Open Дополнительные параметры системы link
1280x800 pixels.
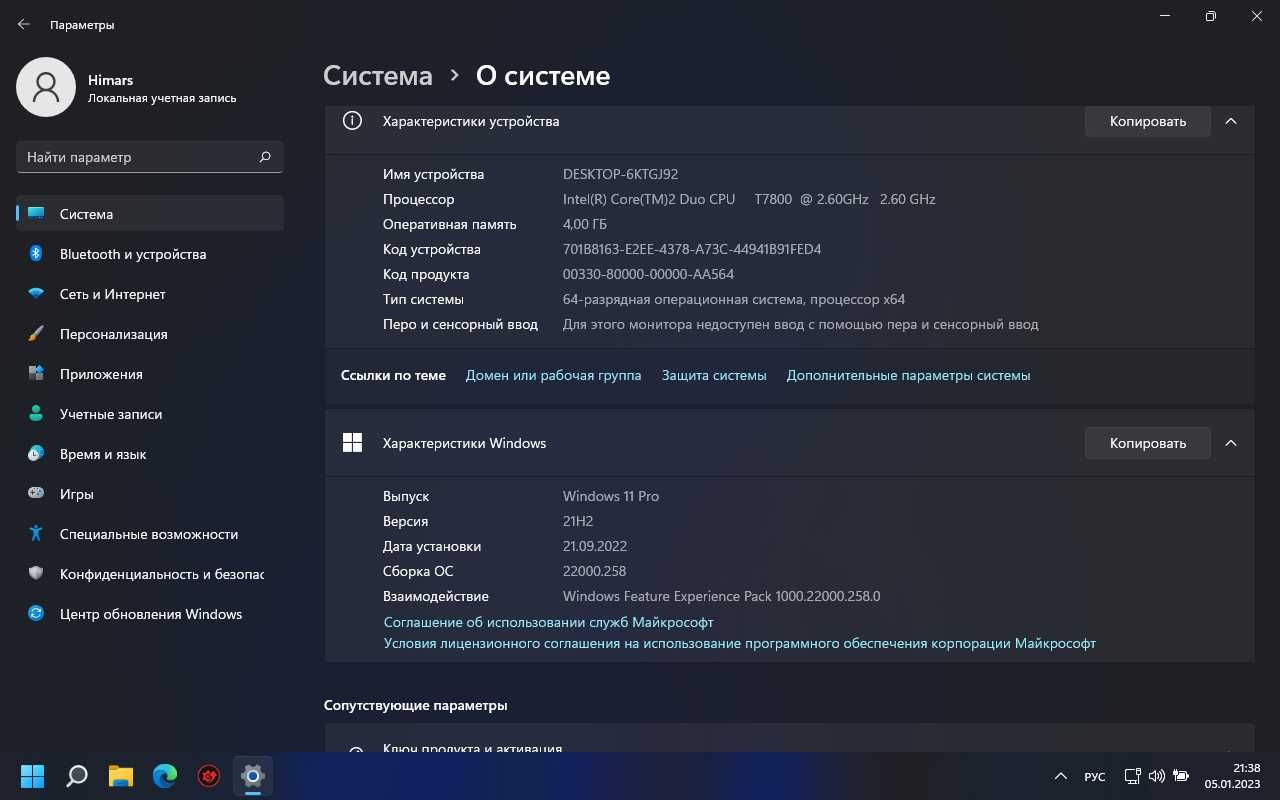tap(908, 375)
